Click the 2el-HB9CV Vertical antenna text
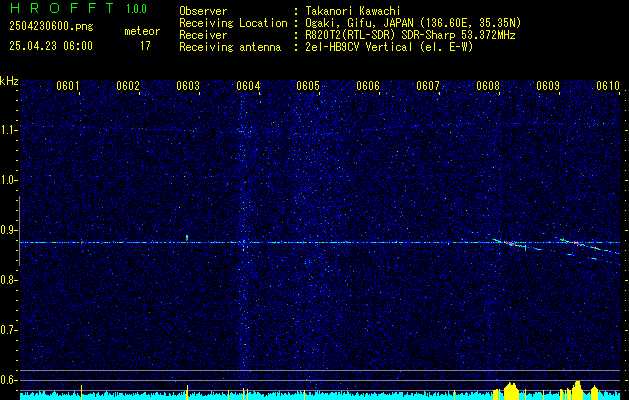This screenshot has width=629, height=400. pos(389,47)
